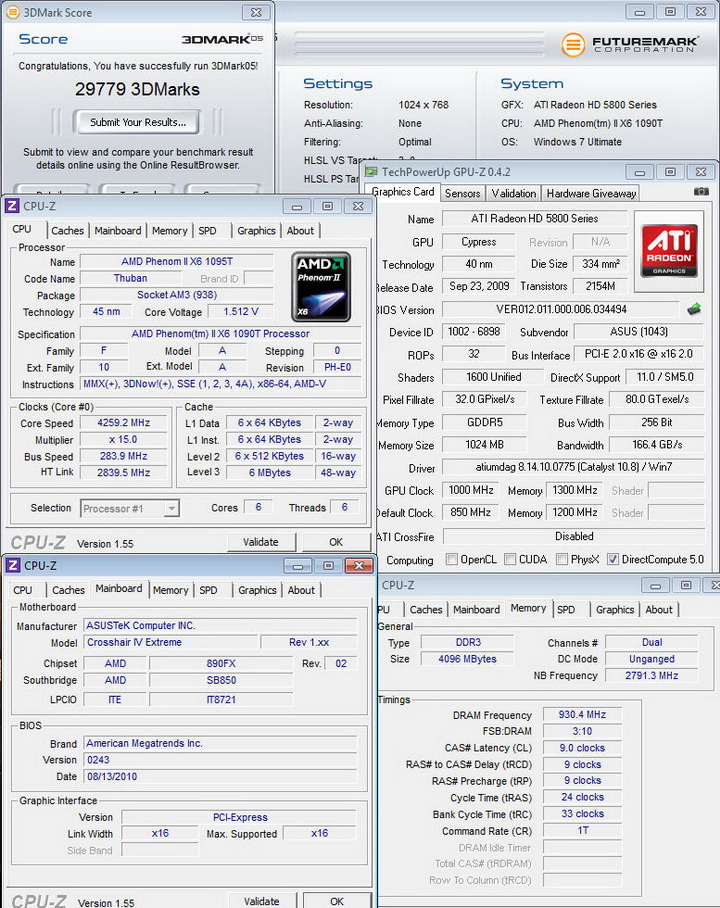Enable the PhysX checkbox
720x908 pixels.
click(561, 559)
